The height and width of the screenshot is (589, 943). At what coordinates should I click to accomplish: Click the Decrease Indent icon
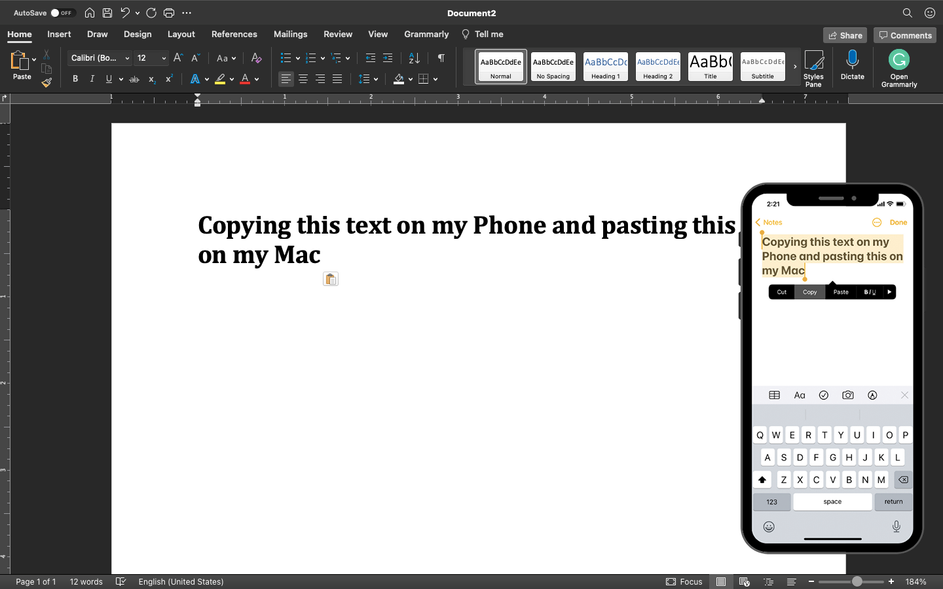pyautogui.click(x=370, y=58)
